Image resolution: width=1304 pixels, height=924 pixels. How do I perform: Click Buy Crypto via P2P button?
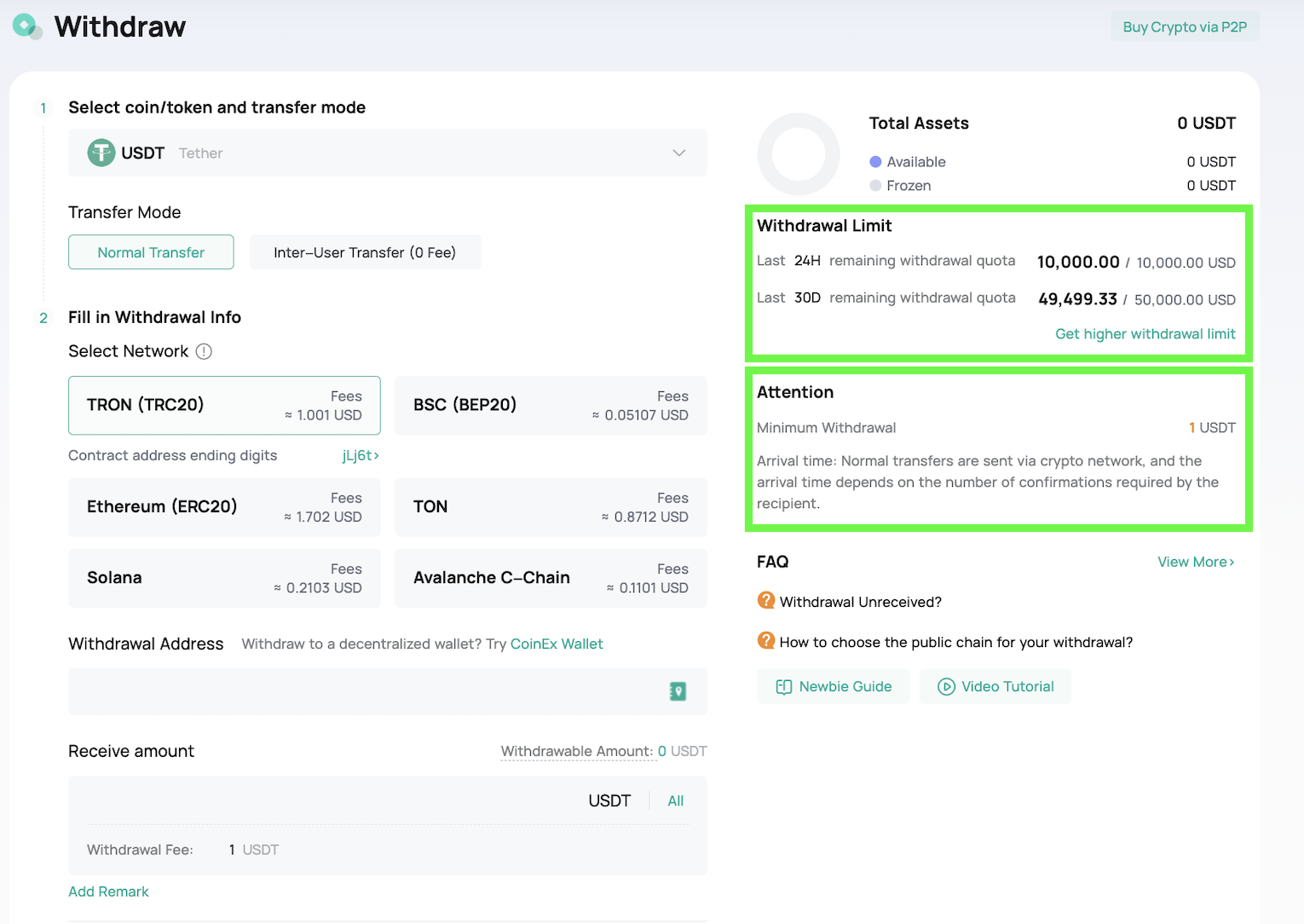pyautogui.click(x=1185, y=26)
